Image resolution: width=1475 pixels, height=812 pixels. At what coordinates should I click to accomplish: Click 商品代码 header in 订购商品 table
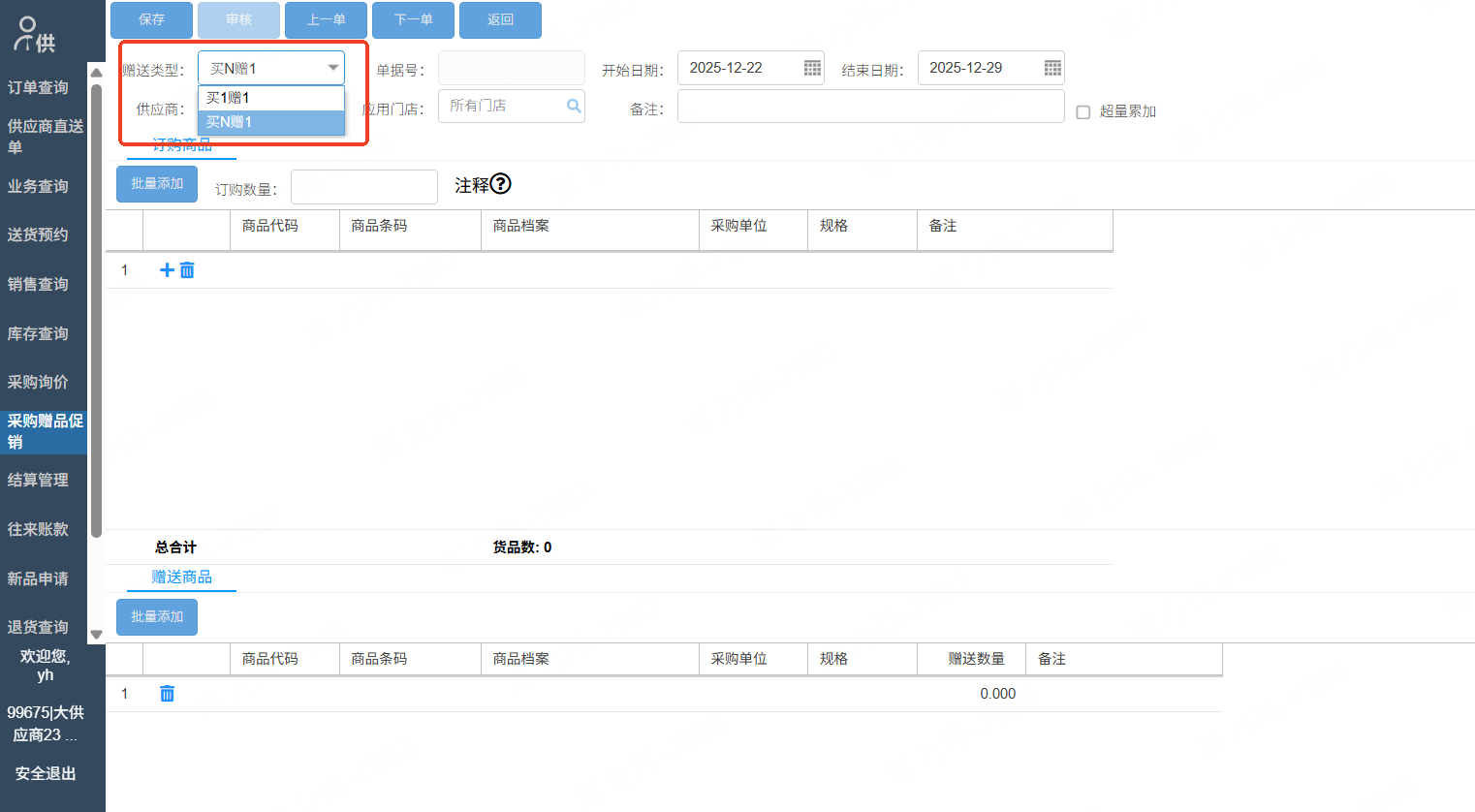285,231
